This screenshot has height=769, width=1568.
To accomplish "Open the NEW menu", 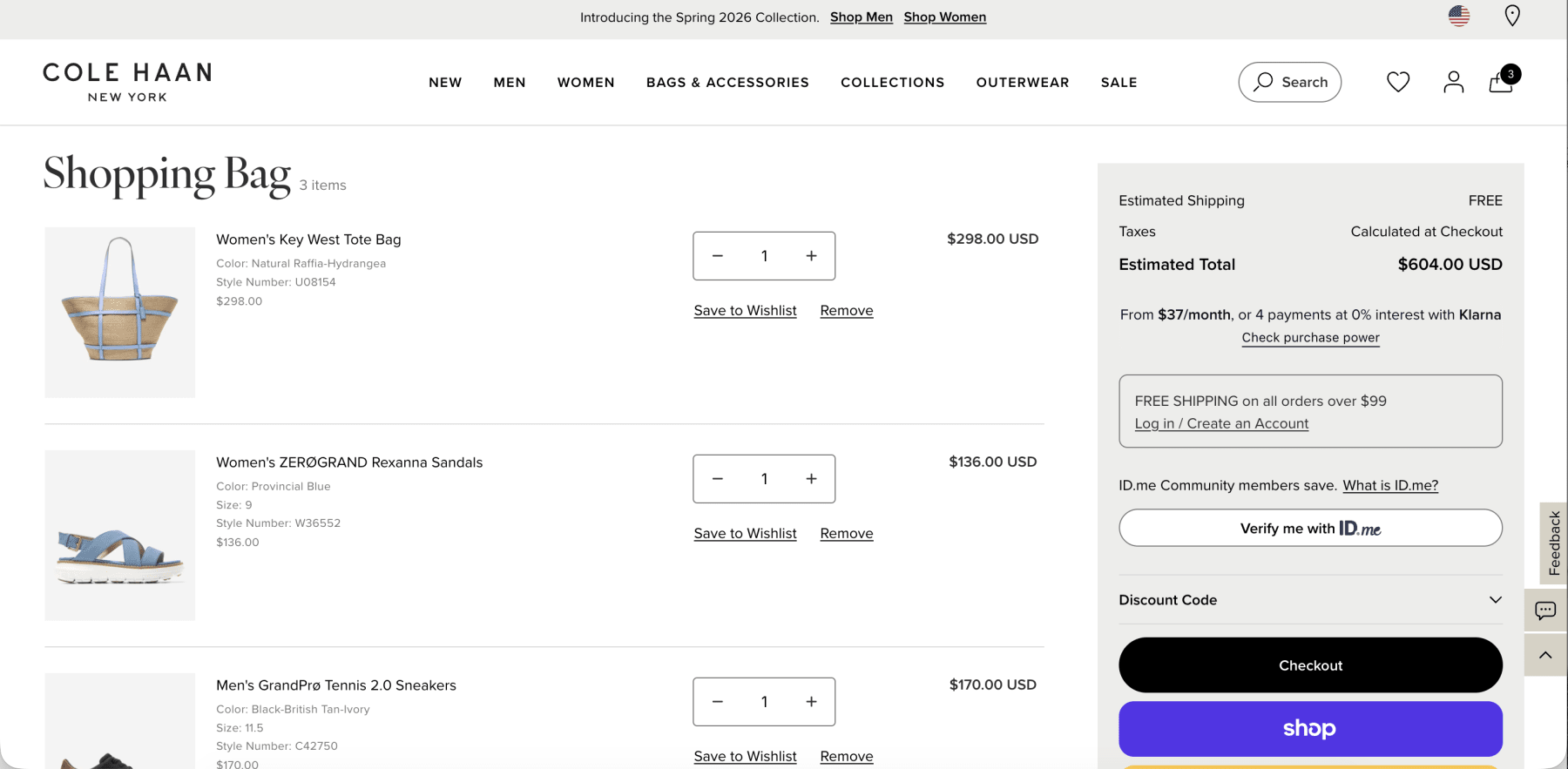I will (445, 83).
